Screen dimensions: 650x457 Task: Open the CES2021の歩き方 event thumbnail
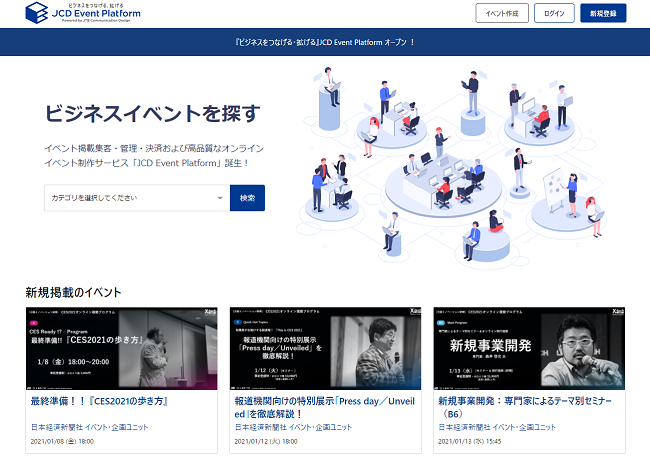[x=121, y=348]
